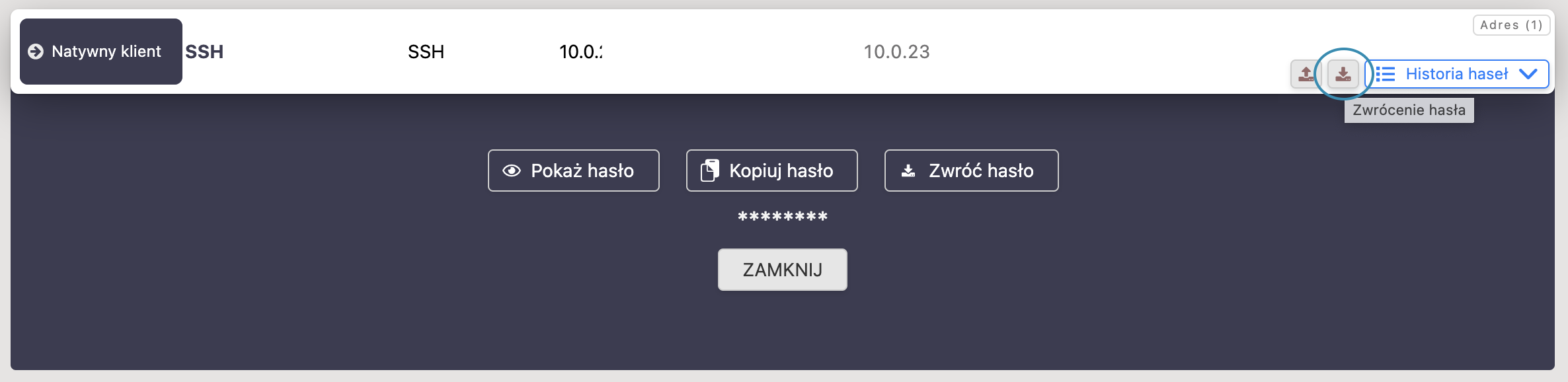Select the bold SSH account name
This screenshot has width=1568, height=382.
pyautogui.click(x=204, y=52)
